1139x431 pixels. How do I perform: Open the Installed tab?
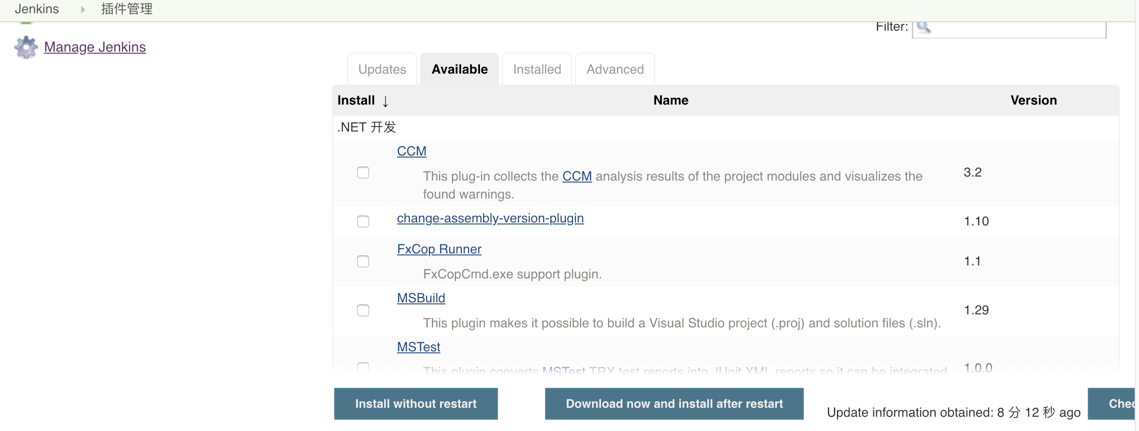click(x=537, y=69)
